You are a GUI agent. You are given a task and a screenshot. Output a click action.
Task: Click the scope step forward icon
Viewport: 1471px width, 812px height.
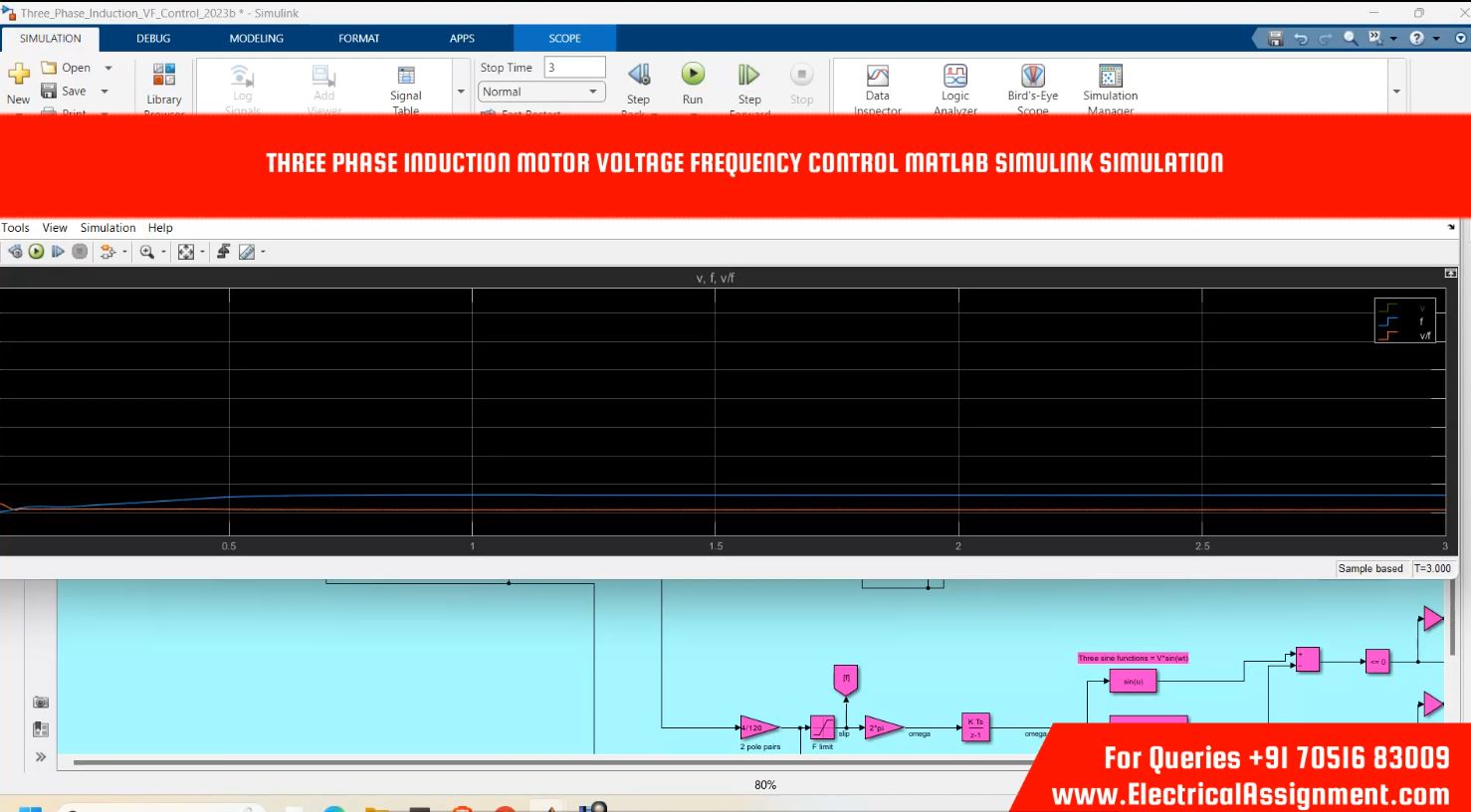58,252
